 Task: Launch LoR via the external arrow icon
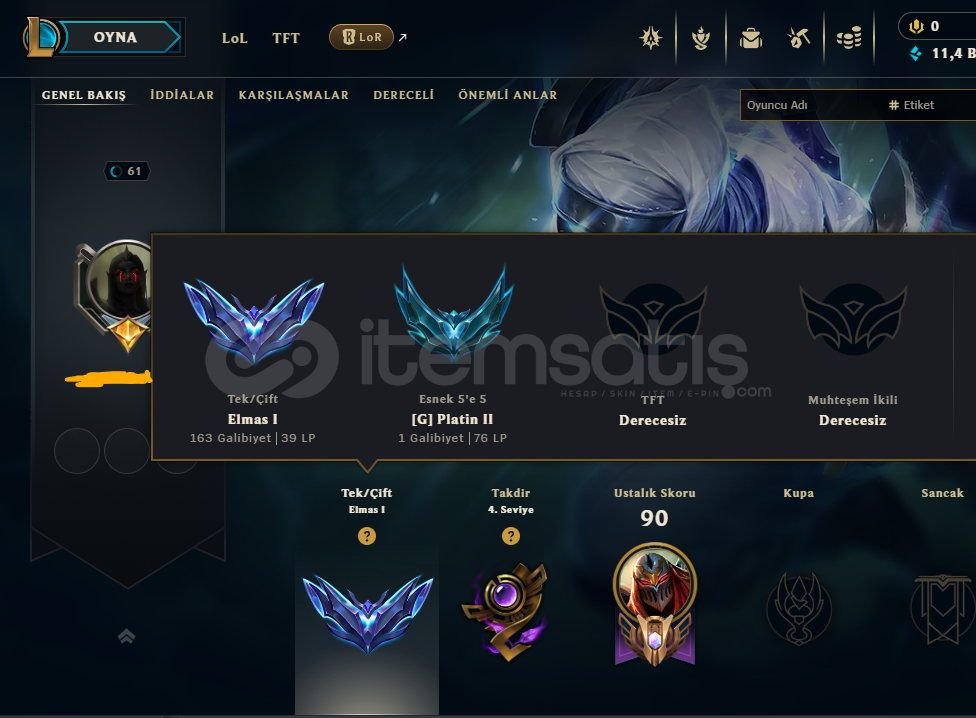(403, 37)
